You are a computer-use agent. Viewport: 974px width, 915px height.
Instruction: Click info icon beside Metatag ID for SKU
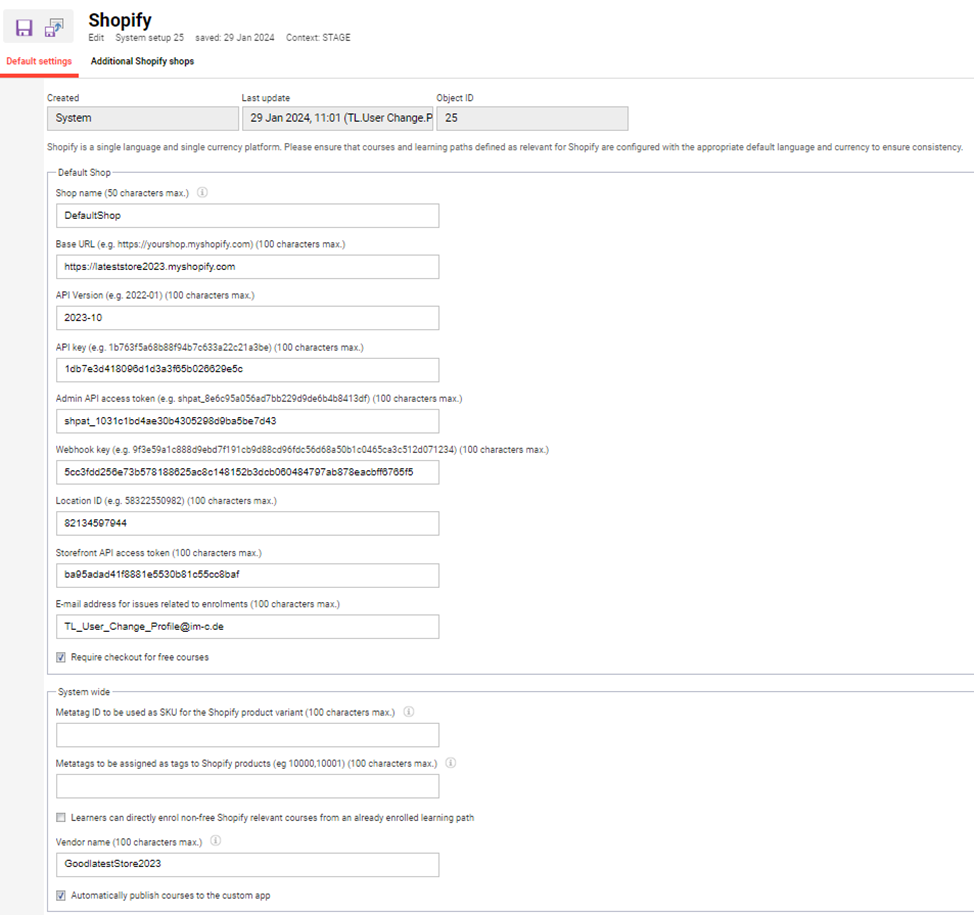tap(410, 713)
